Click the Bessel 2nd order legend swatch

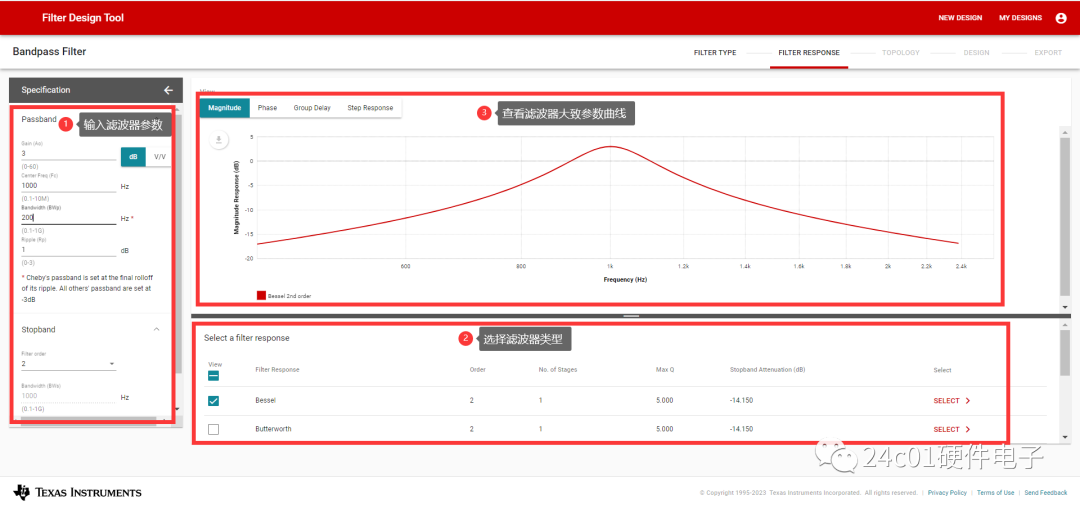261,295
